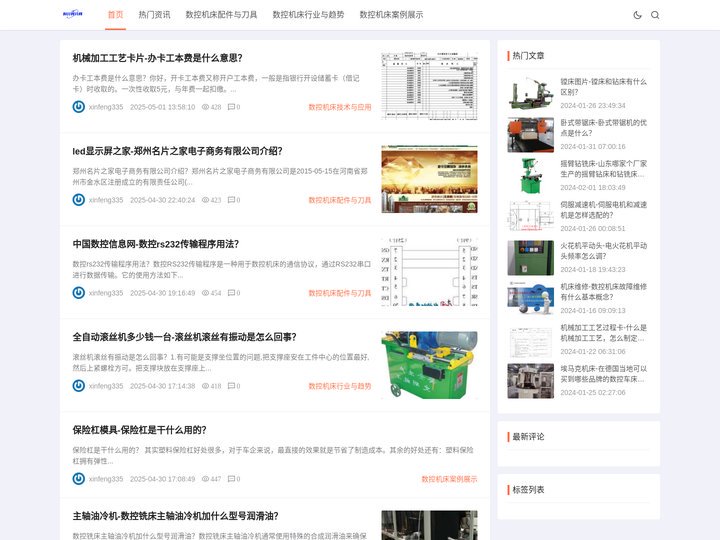Open category tag 数控机床案例展示 on 保险杠 post
720x540 pixels.
tap(449, 478)
